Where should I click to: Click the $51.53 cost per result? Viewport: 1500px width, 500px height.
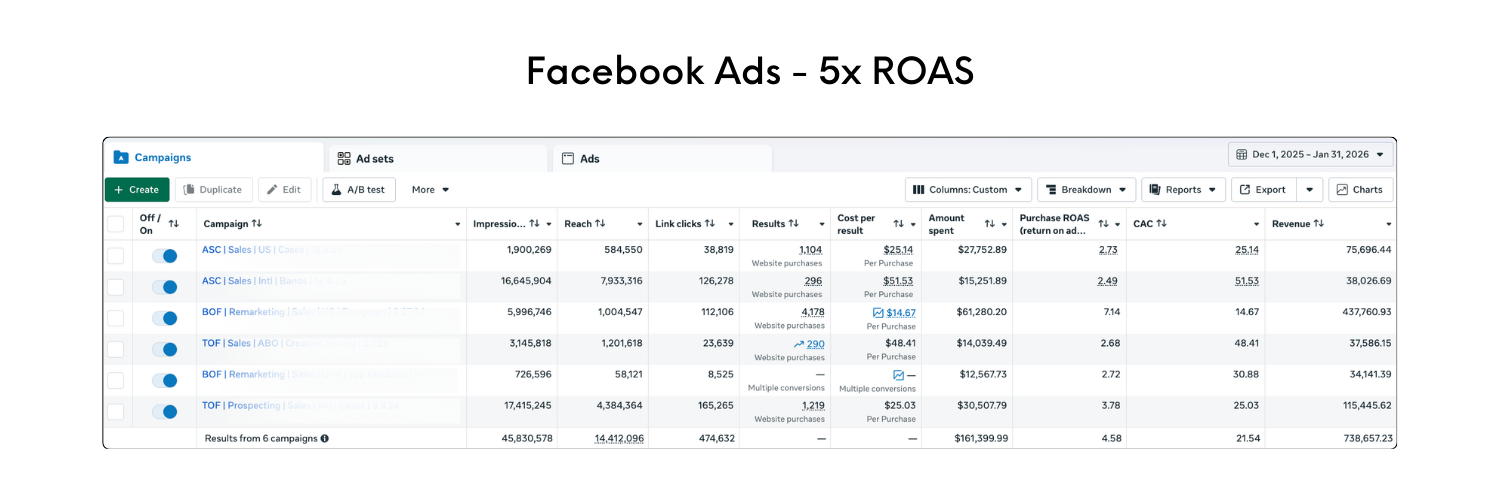point(898,281)
